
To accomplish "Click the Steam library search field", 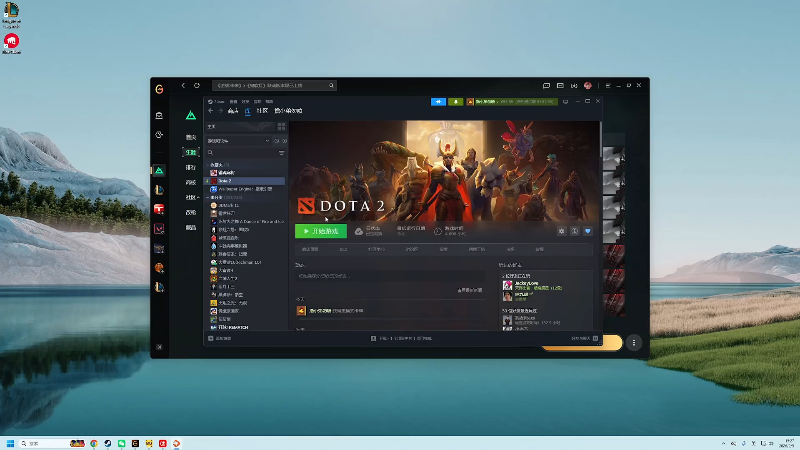I will pos(241,153).
